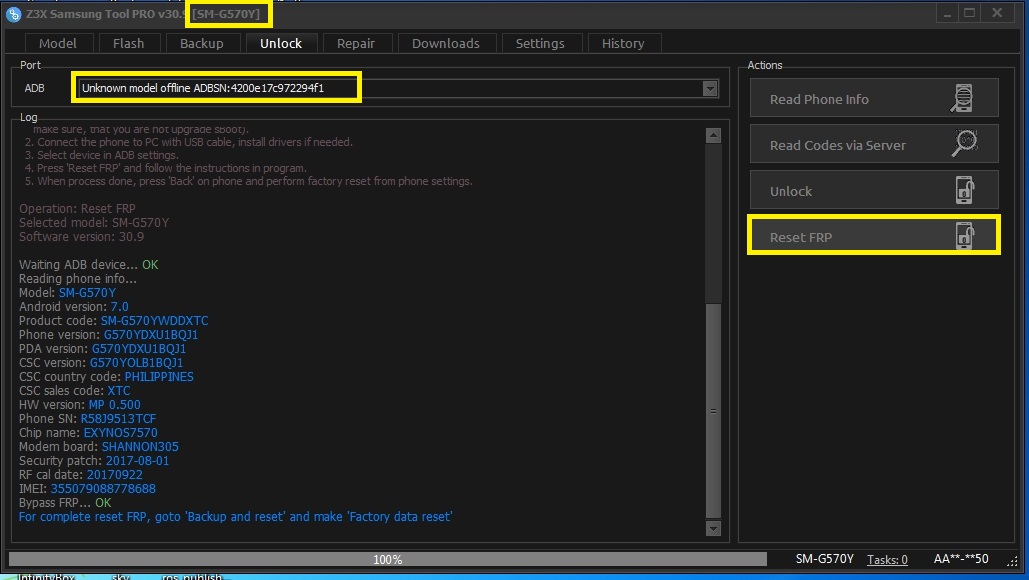Open the History tab

click(x=623, y=43)
